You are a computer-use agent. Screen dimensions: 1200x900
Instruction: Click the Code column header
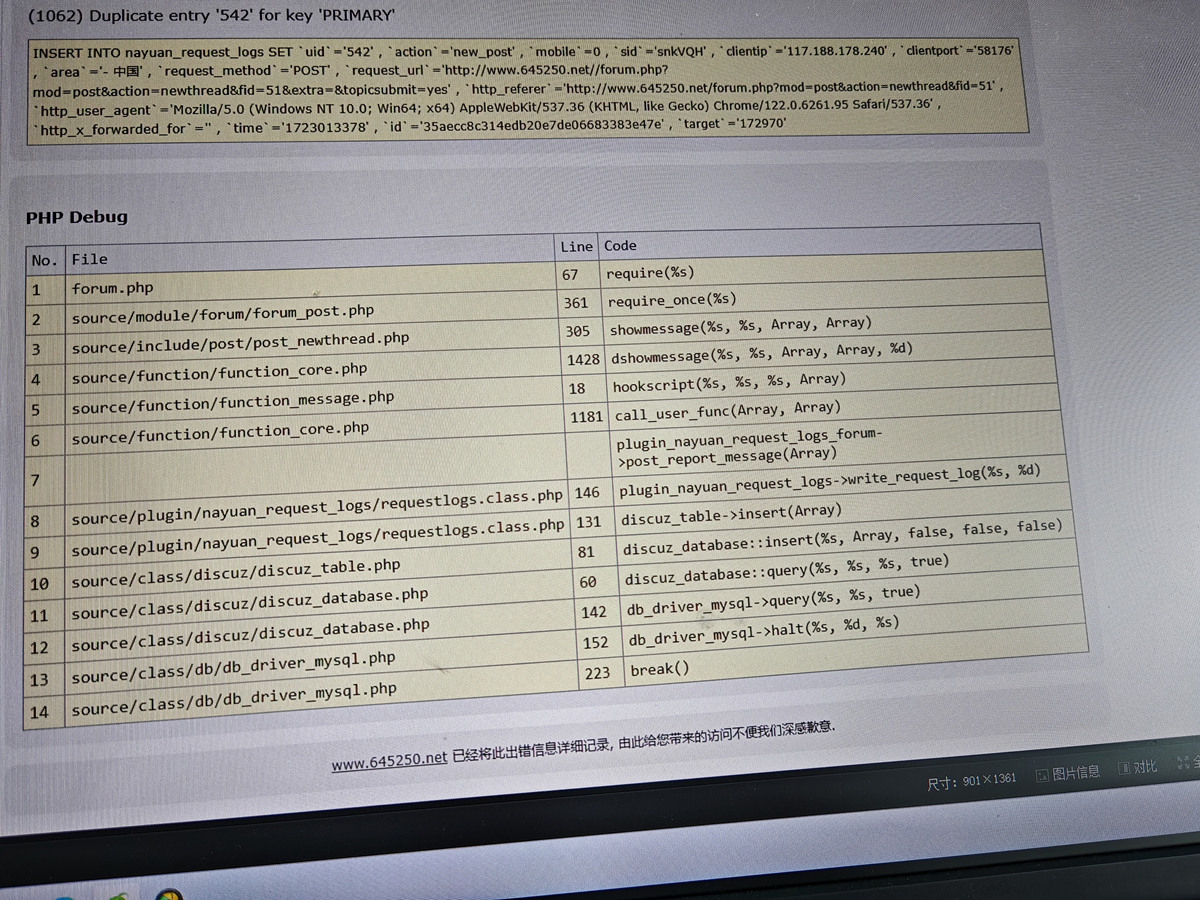point(821,241)
